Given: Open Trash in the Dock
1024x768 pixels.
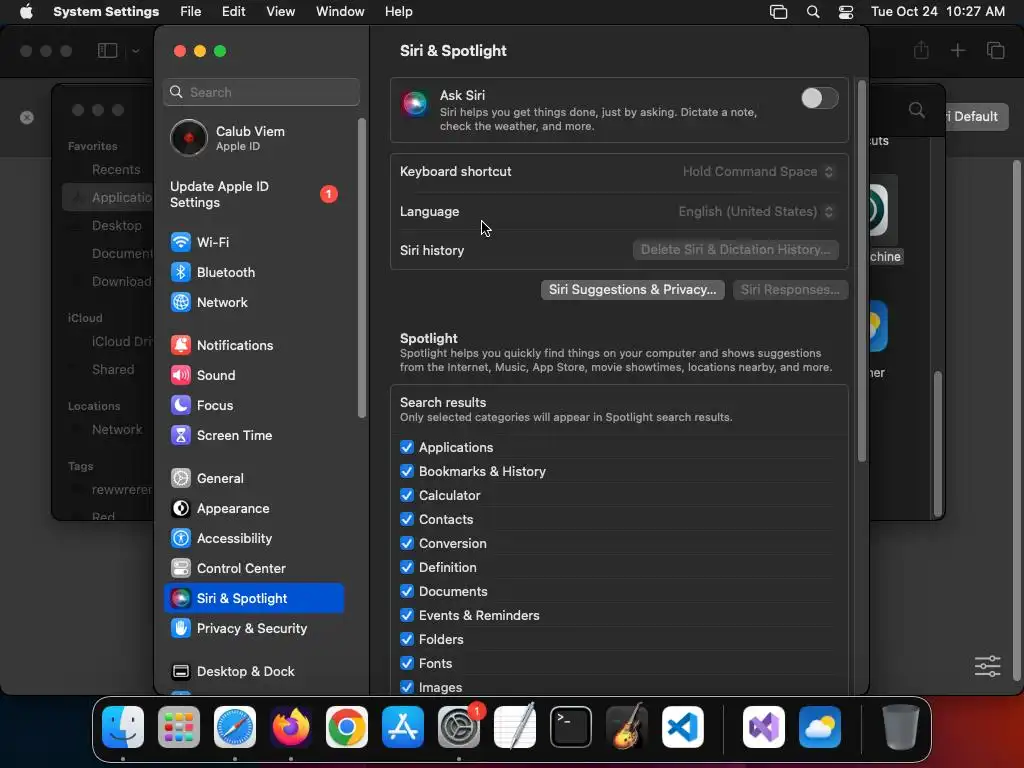Looking at the screenshot, I should click(901, 727).
